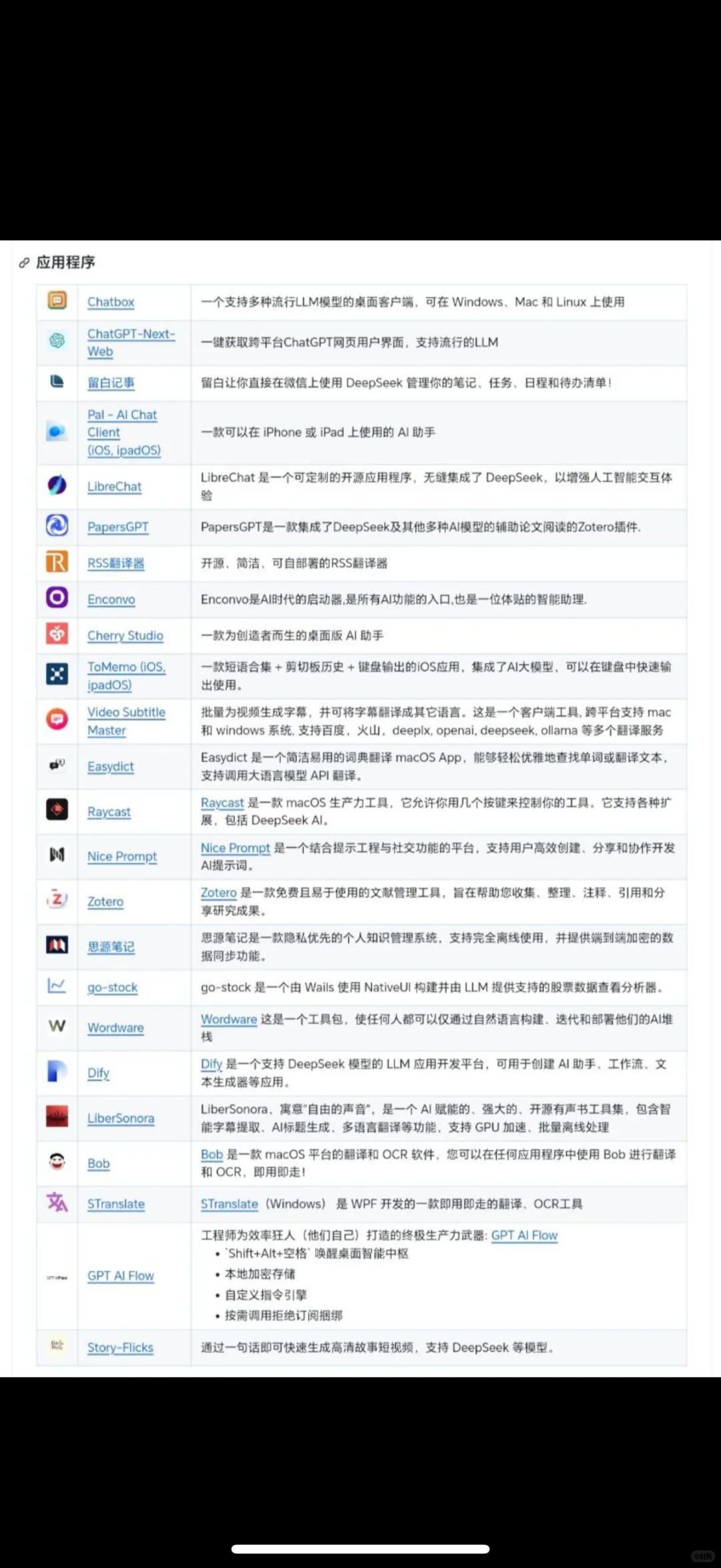This screenshot has width=721, height=1568.
Task: Click the Video Subtitle Master icon
Action: coord(57,719)
